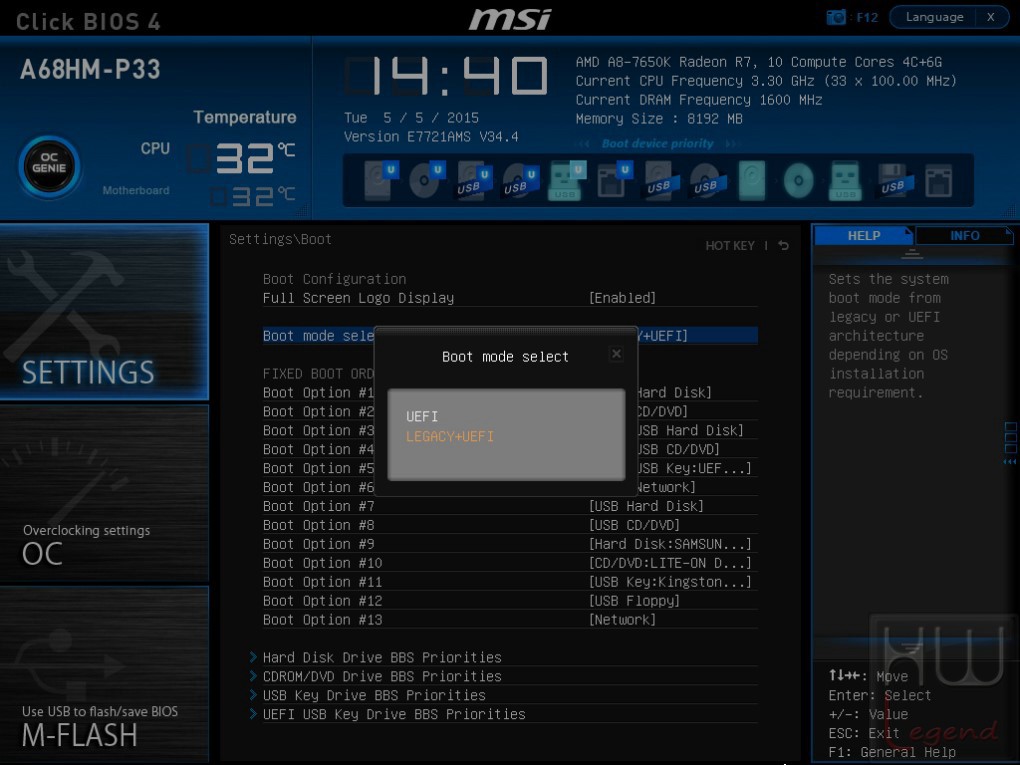Click the X button beside Language
This screenshot has width=1020, height=765.
(991, 17)
